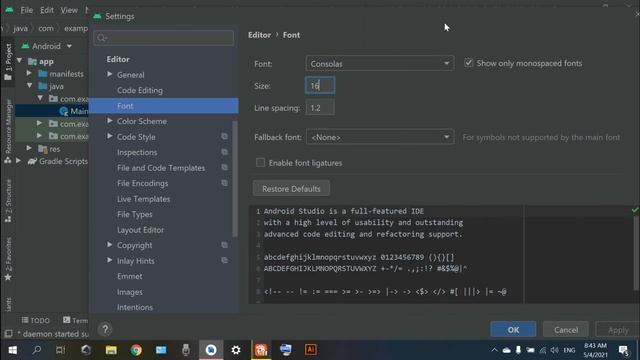Image resolution: width=640 pixels, height=360 pixels.
Task: Open File Explorer from taskbar
Action: (111, 350)
